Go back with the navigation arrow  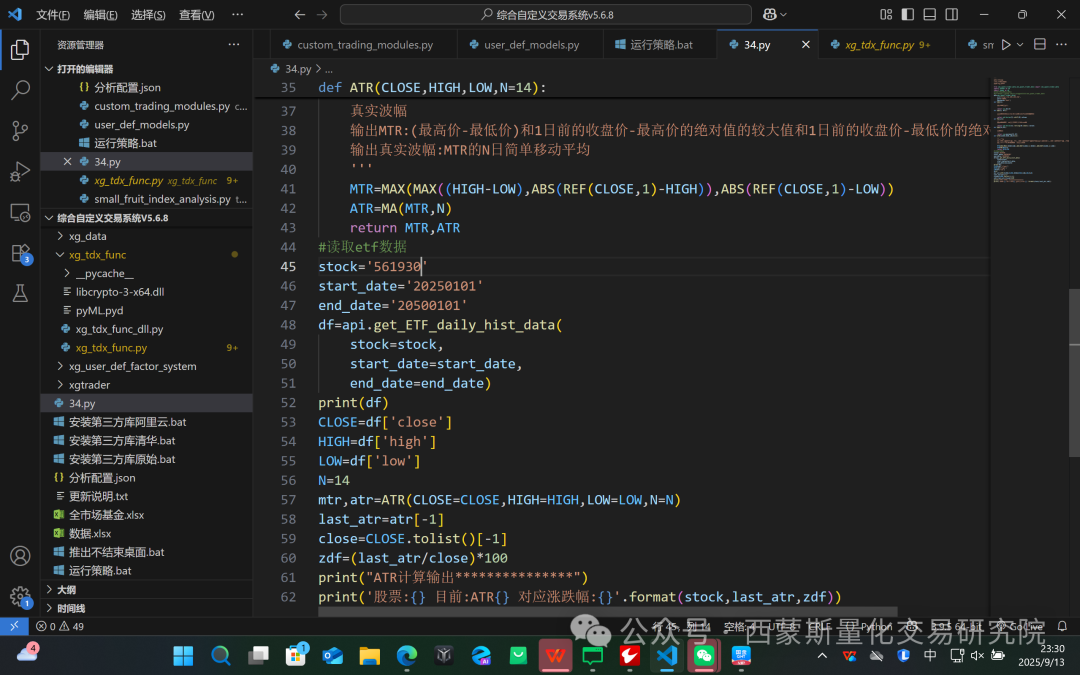pyautogui.click(x=300, y=14)
